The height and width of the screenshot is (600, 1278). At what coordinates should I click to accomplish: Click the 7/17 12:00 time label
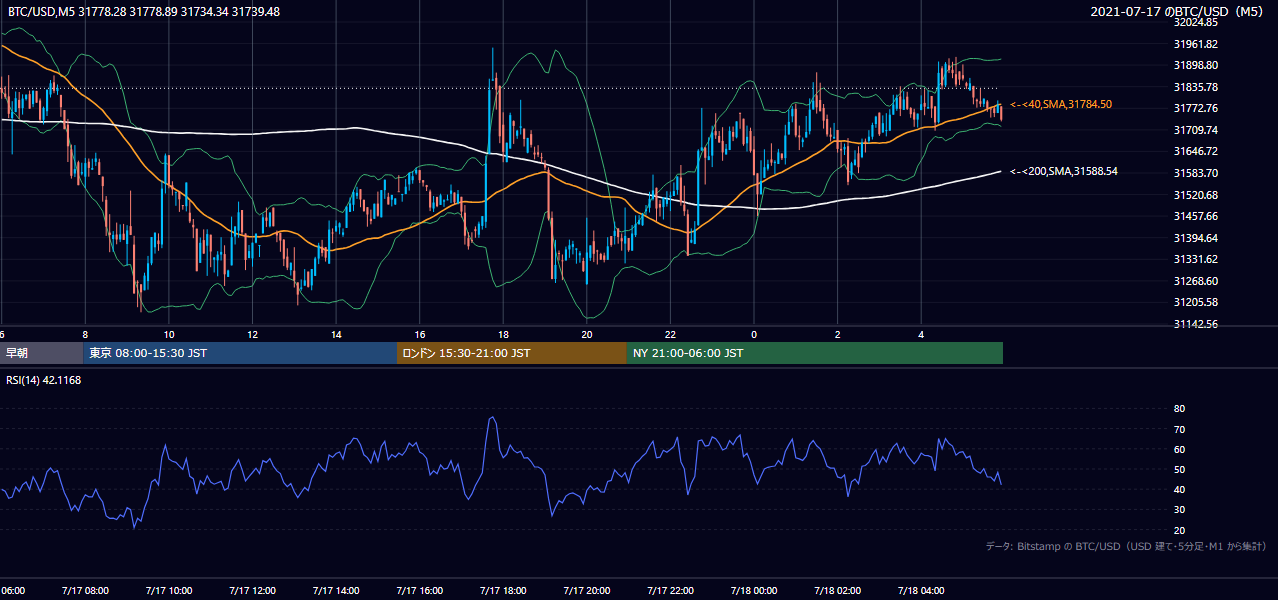(251, 590)
